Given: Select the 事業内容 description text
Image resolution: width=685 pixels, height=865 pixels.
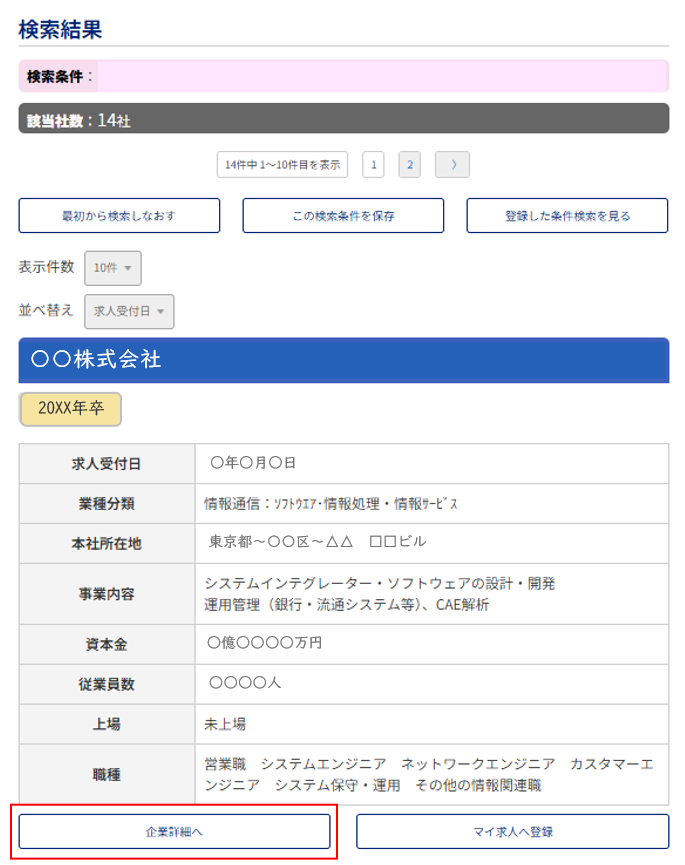Looking at the screenshot, I should [380, 593].
